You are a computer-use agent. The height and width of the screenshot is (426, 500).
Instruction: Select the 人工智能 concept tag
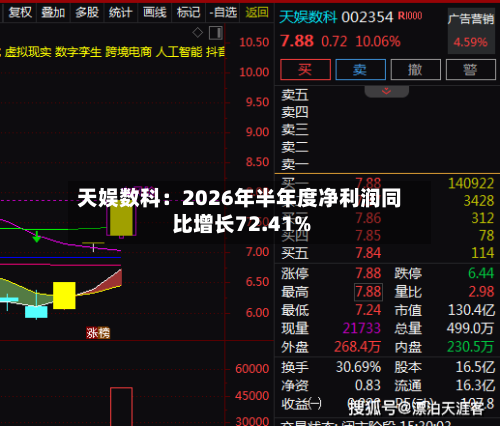(x=179, y=52)
